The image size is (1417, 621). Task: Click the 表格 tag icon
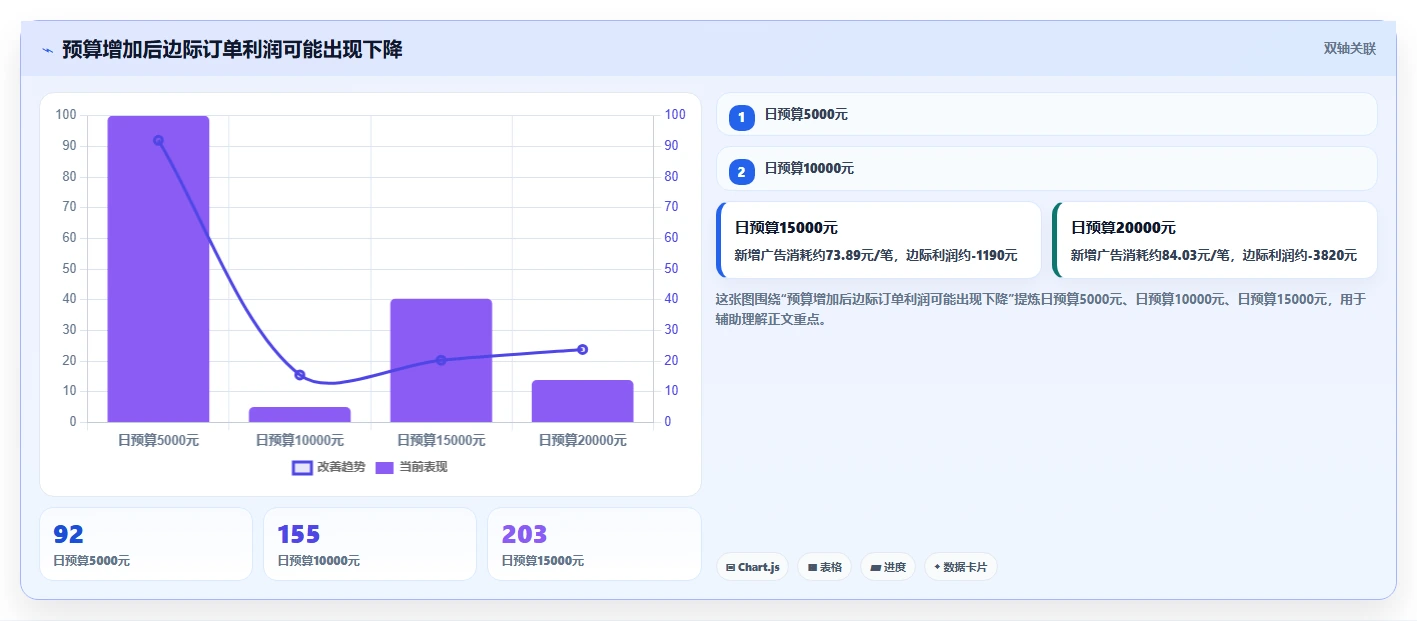click(812, 567)
